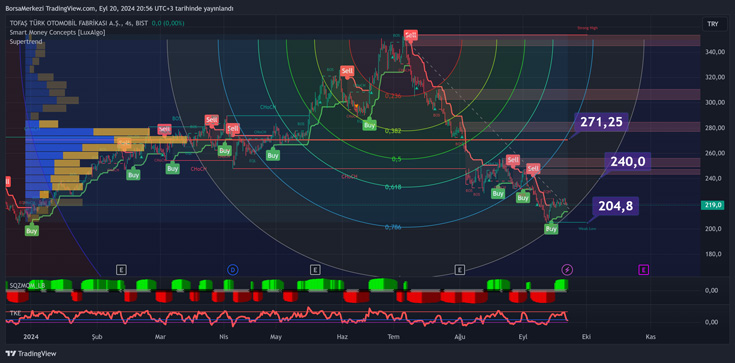Image resolution: width=735 pixels, height=363 pixels.
Task: Click the Eyl month label on time axis
Action: pyautogui.click(x=523, y=337)
